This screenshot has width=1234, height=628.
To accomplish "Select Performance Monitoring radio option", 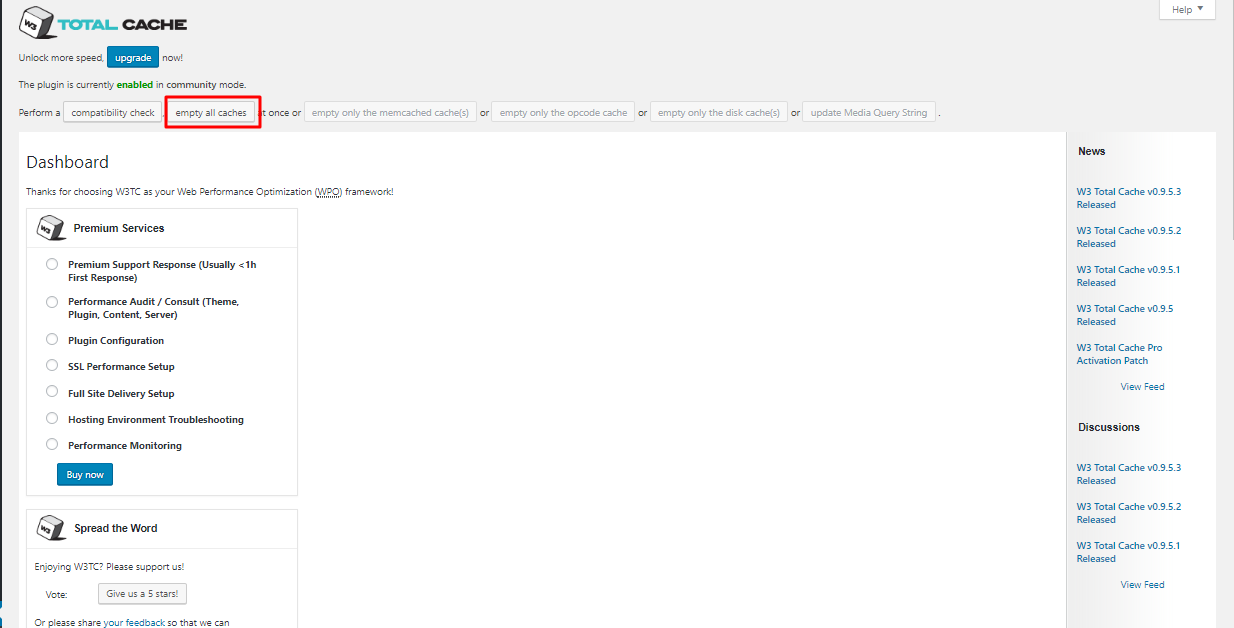I will click(x=52, y=445).
